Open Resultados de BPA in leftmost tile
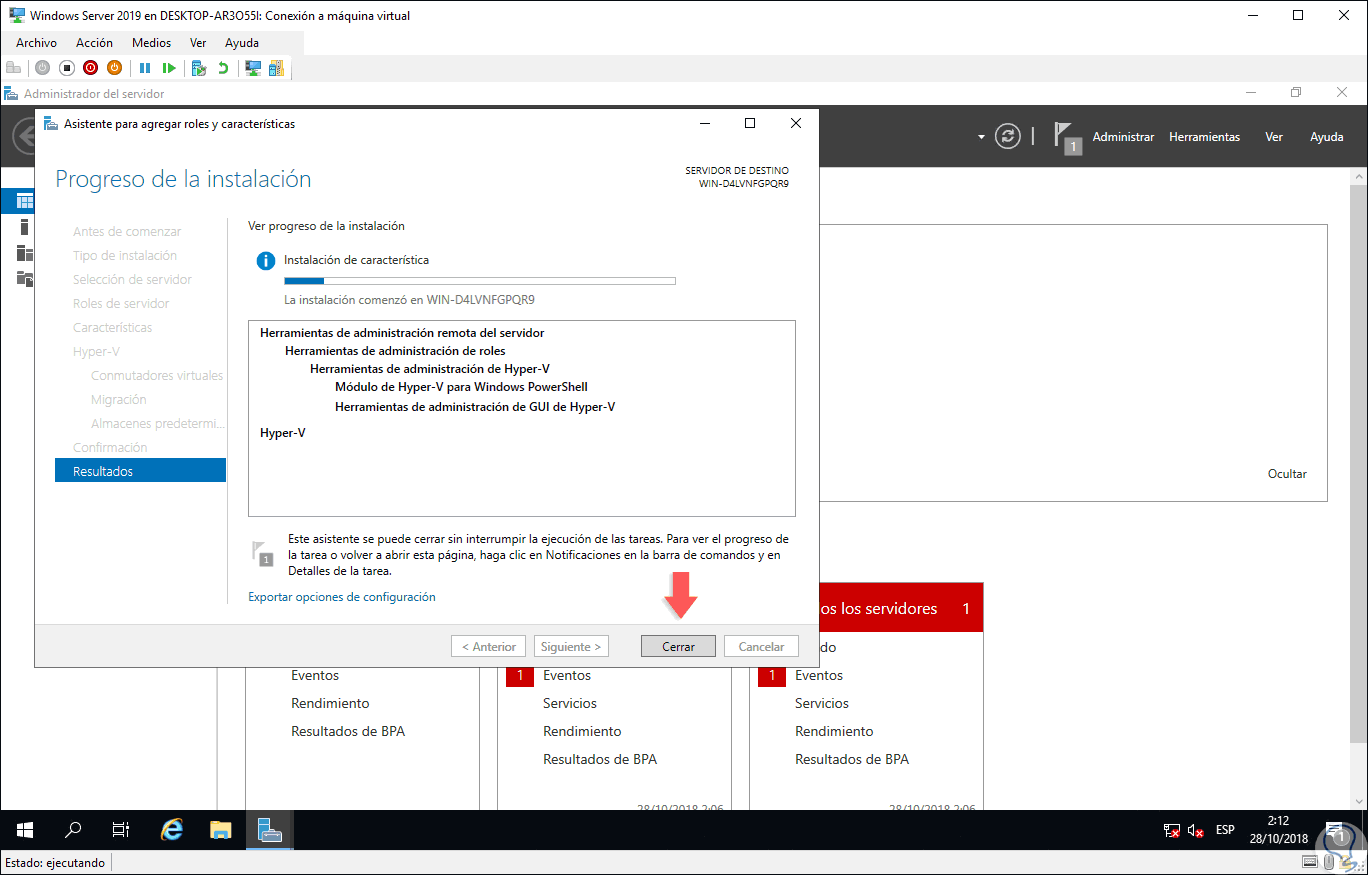1368x875 pixels. 348,731
